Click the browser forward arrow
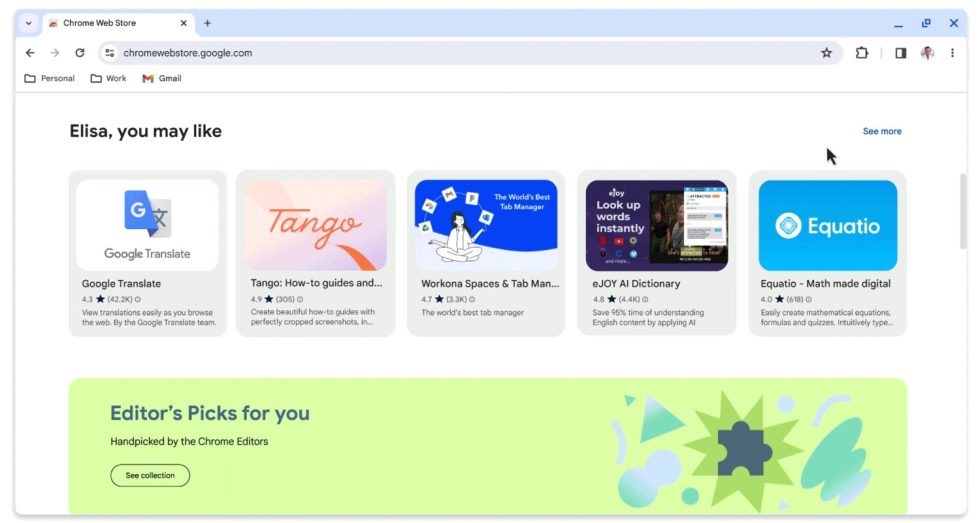The width and height of the screenshot is (980, 523). (55, 53)
